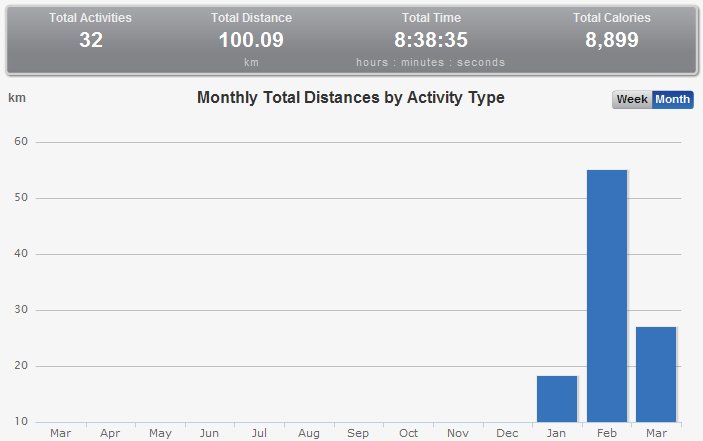Click the February distance bar
Image resolution: width=703 pixels, height=441 pixels.
pos(607,295)
